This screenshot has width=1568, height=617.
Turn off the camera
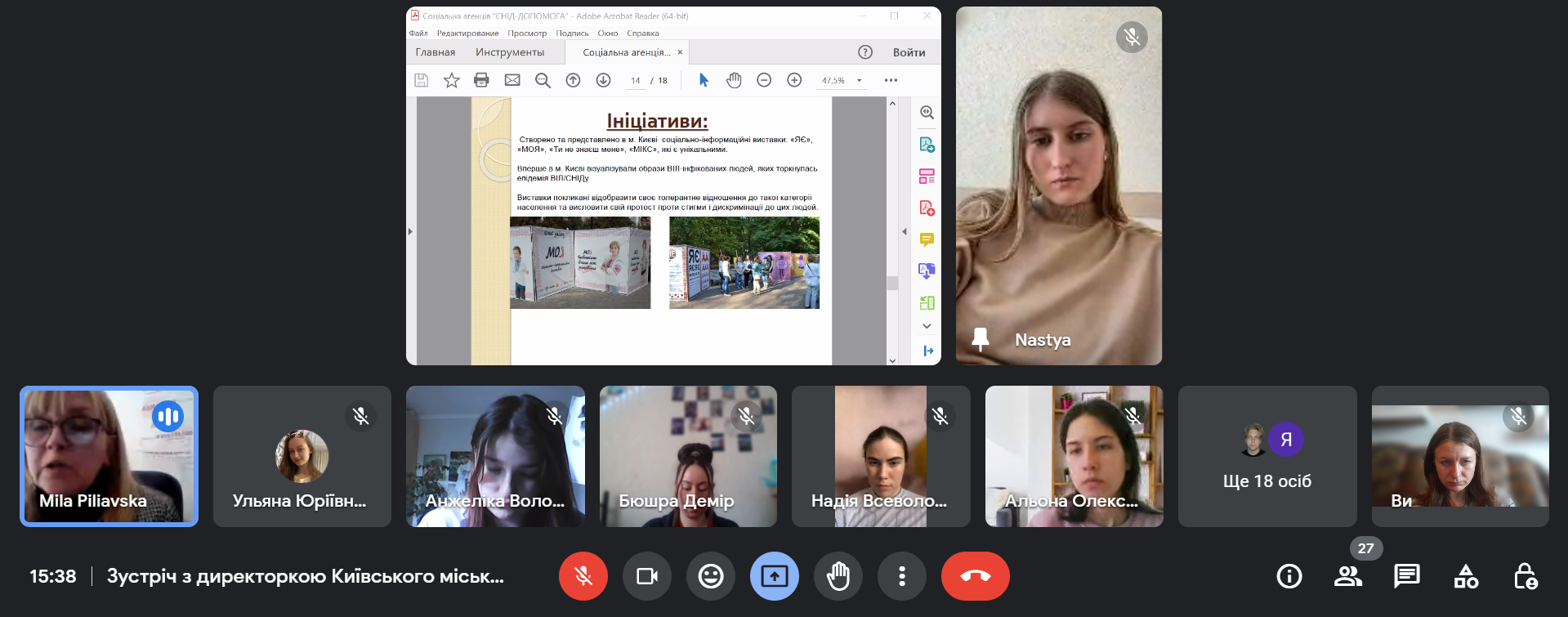pyautogui.click(x=646, y=576)
